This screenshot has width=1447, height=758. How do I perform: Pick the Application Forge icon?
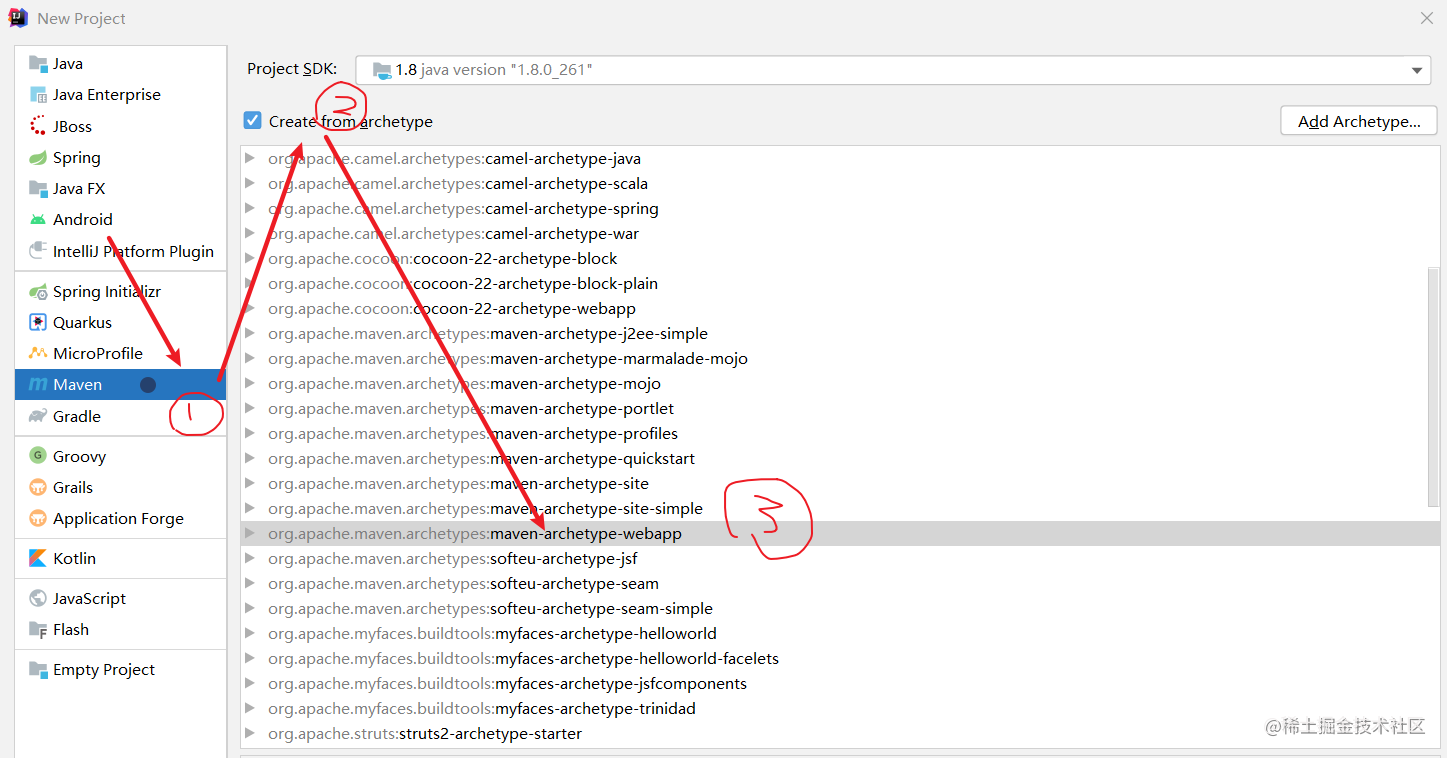coord(38,519)
